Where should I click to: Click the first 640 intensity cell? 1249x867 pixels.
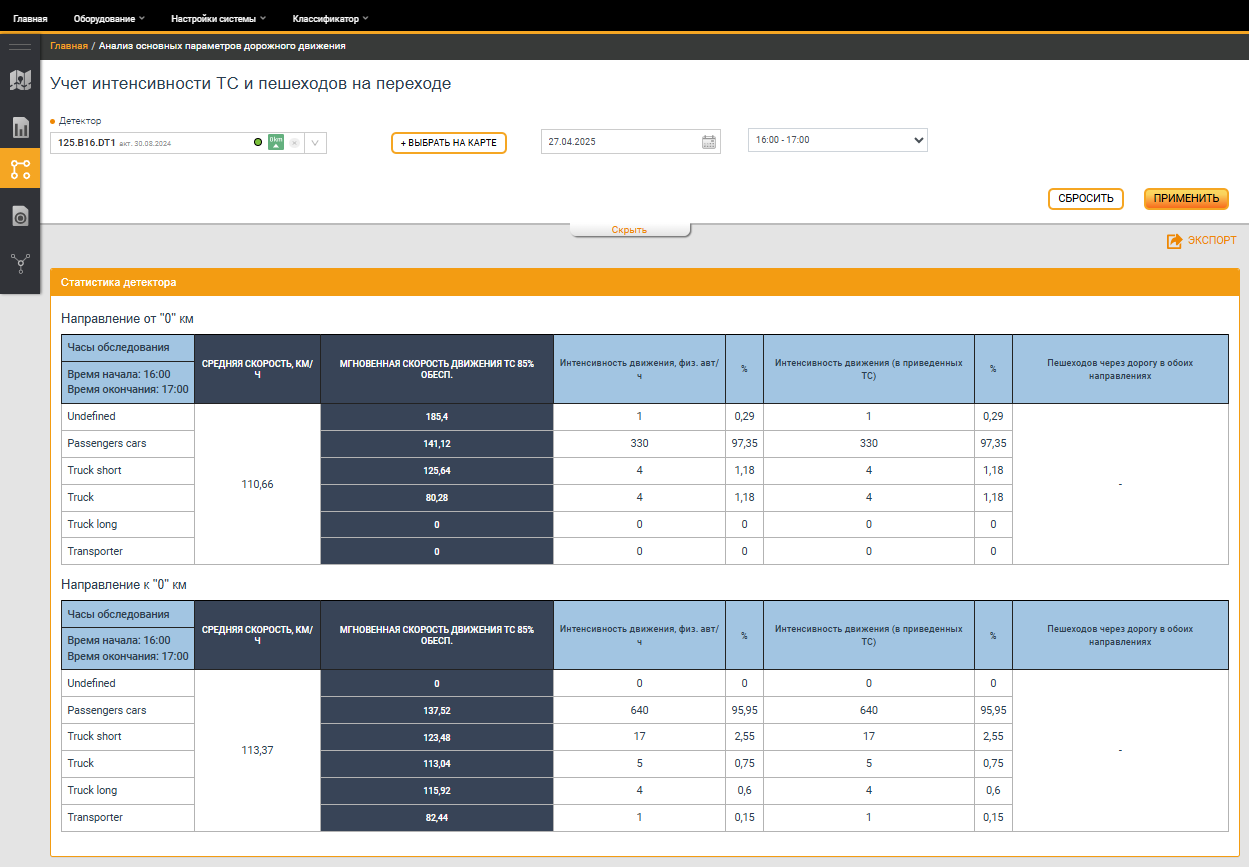pyautogui.click(x=639, y=710)
